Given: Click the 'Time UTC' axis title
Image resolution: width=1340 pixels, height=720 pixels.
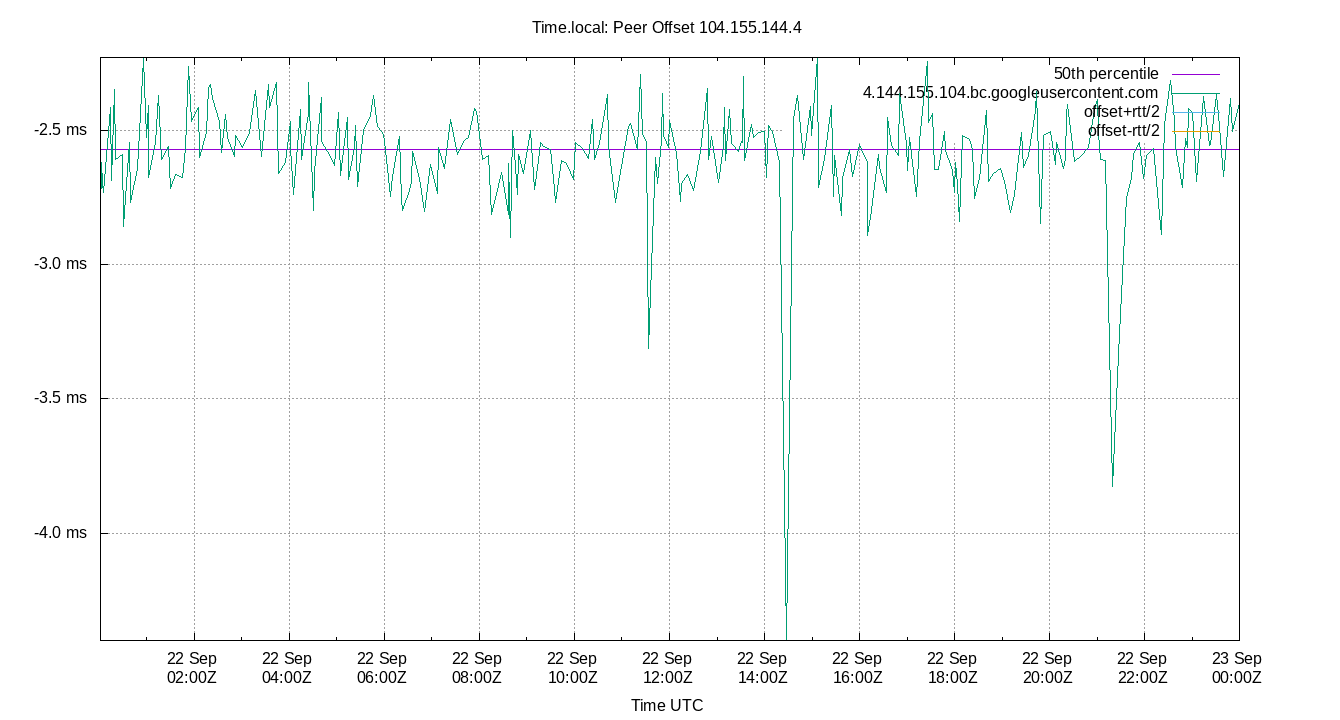Looking at the screenshot, I should 667,706.
